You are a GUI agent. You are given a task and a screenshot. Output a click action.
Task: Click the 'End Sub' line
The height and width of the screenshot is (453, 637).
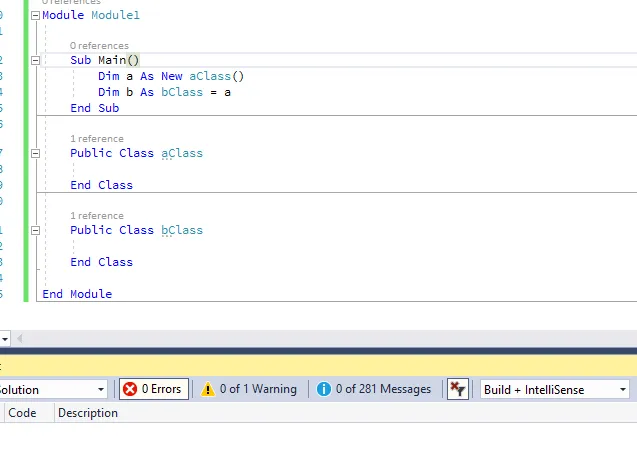(95, 108)
